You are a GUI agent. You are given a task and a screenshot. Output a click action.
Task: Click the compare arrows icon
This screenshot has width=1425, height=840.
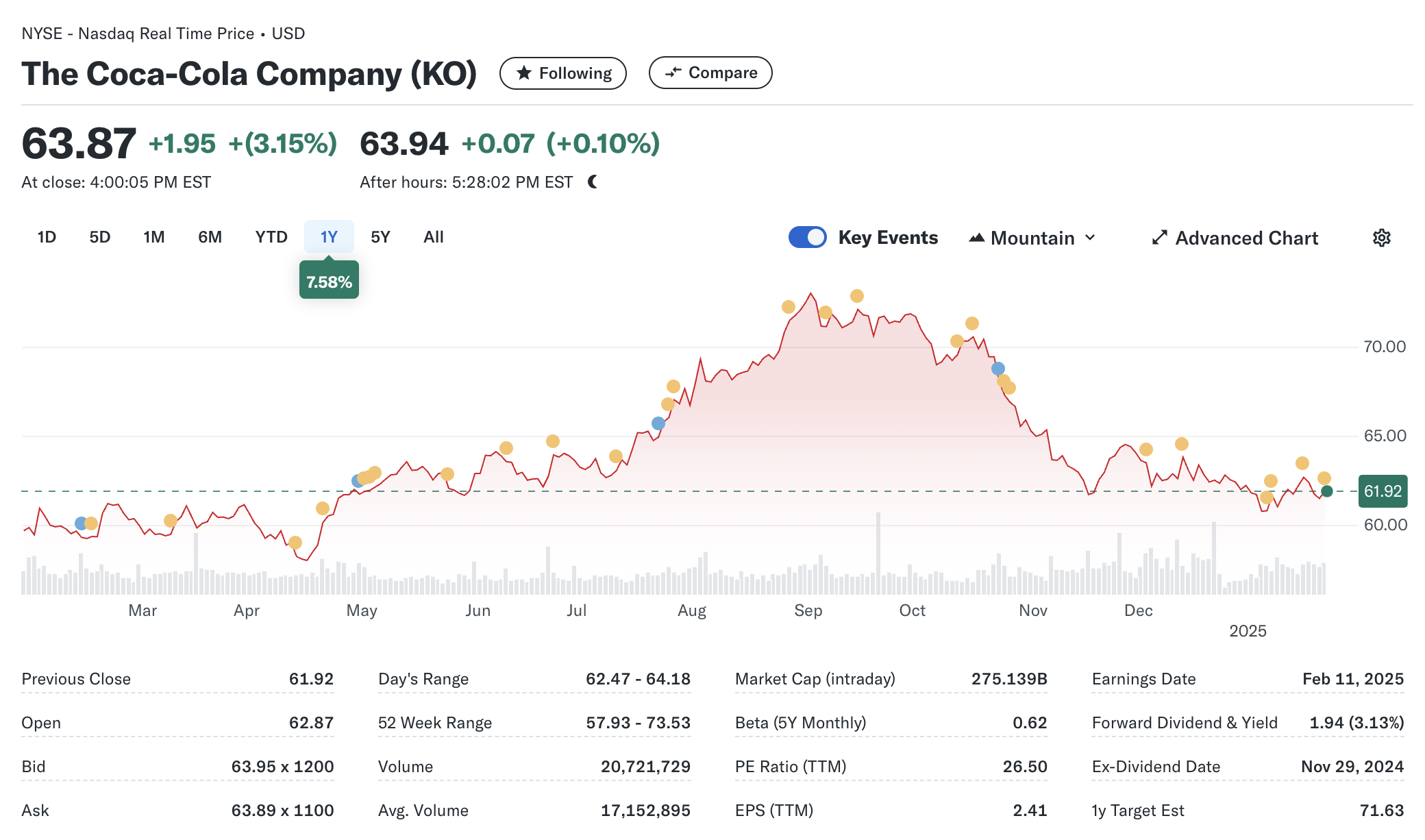673,73
